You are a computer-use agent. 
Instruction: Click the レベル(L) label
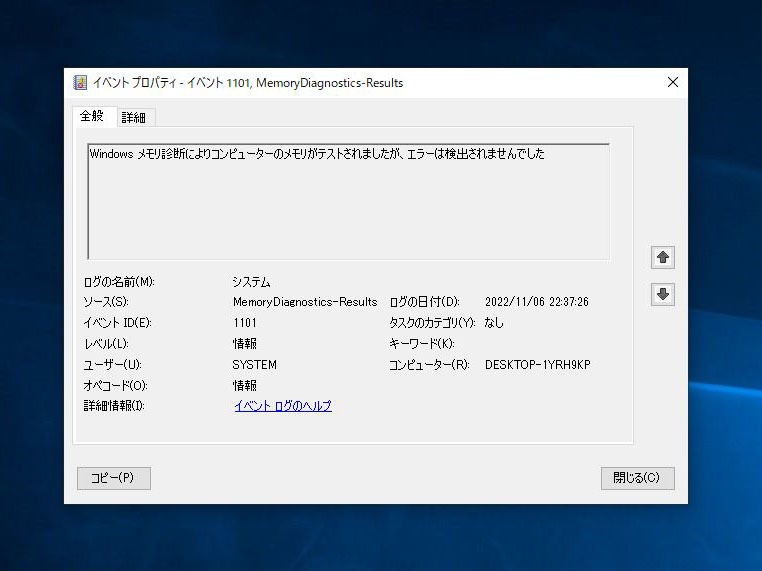(106, 344)
